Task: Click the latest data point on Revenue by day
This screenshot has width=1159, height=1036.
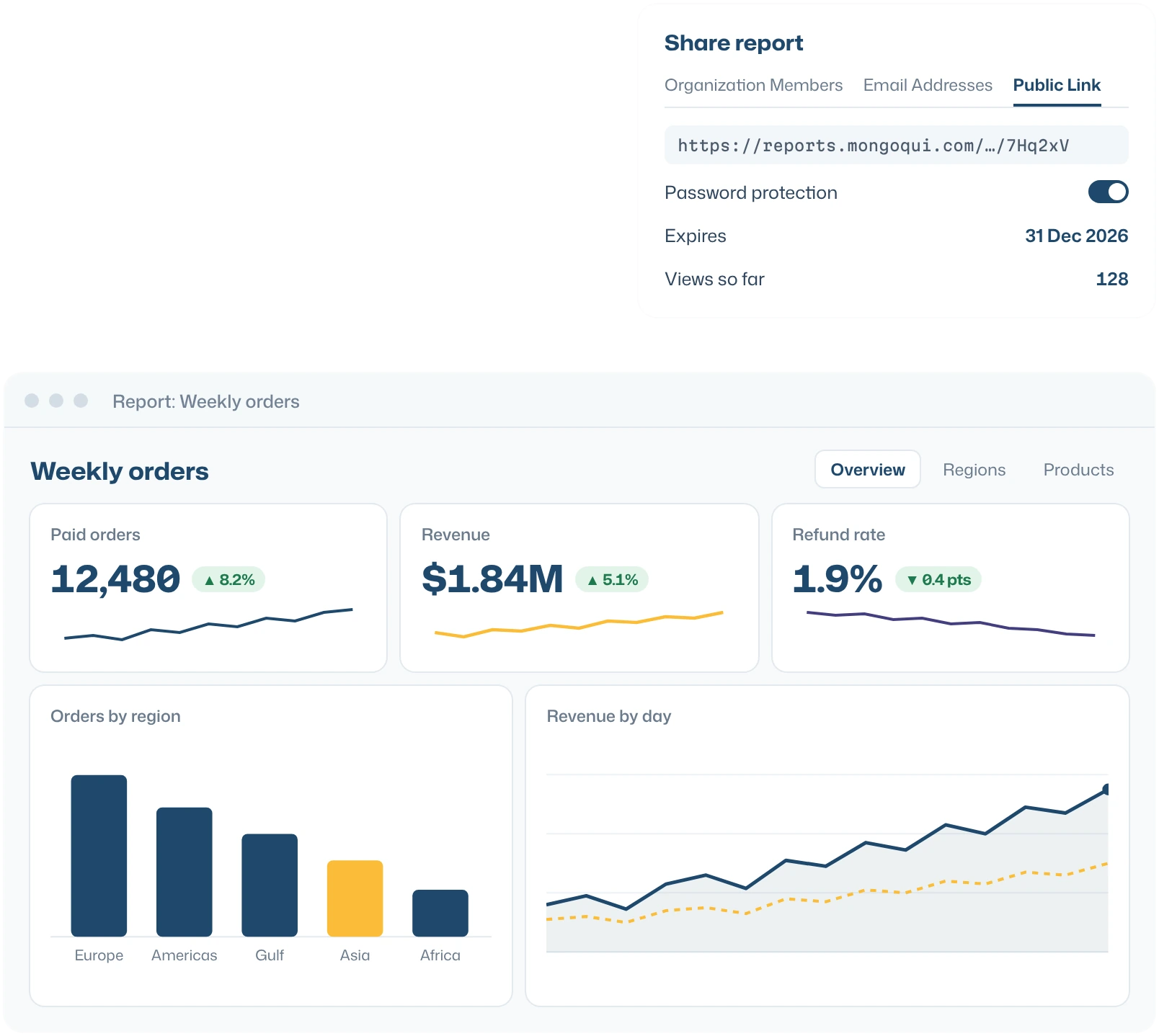Action: 1107,790
